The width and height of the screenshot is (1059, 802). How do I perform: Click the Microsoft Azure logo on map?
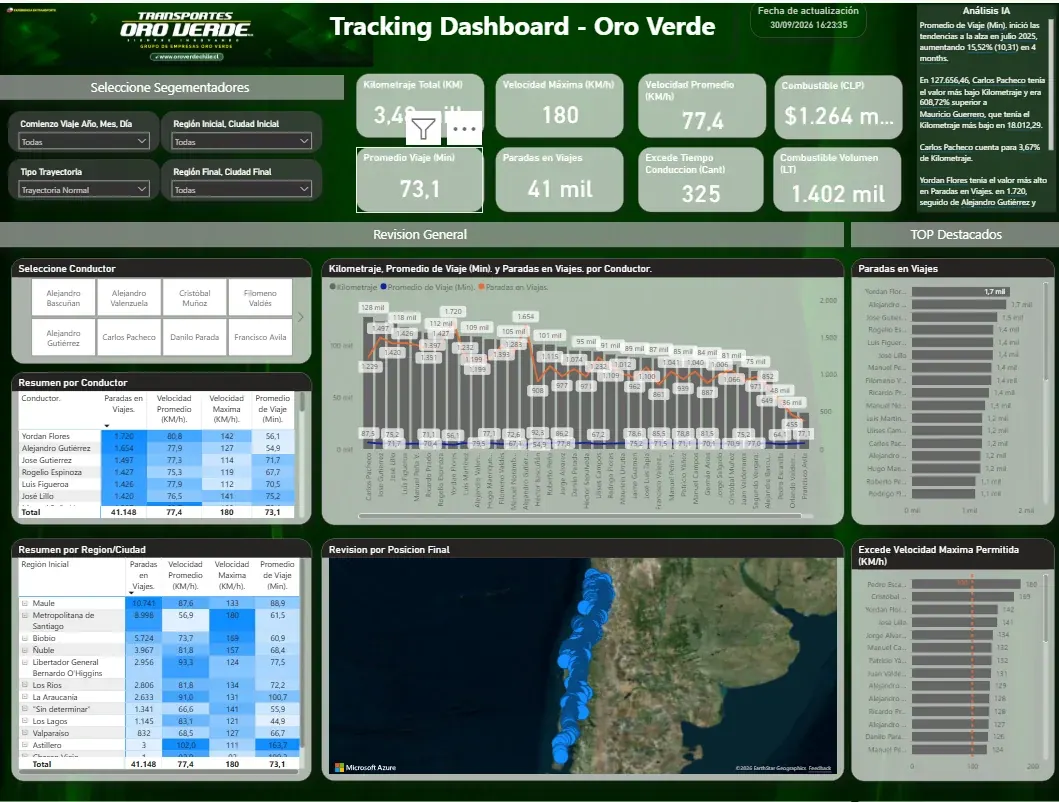click(365, 768)
